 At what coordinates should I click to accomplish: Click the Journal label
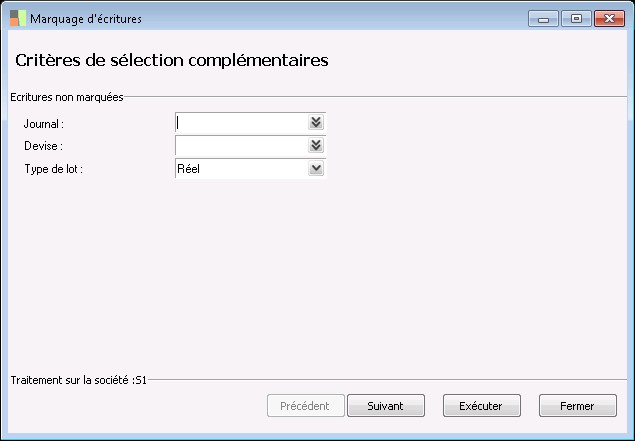point(44,124)
